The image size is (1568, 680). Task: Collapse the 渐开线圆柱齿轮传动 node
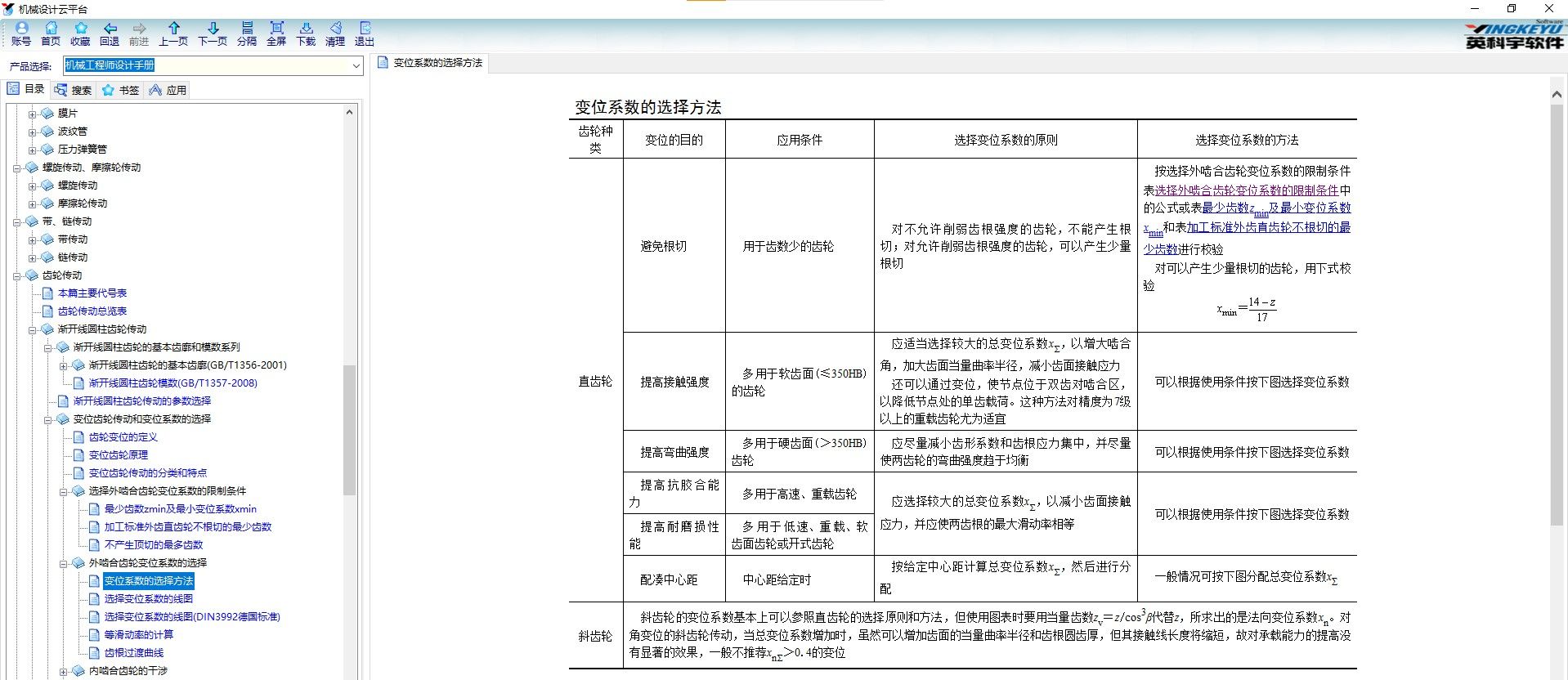pos(32,329)
